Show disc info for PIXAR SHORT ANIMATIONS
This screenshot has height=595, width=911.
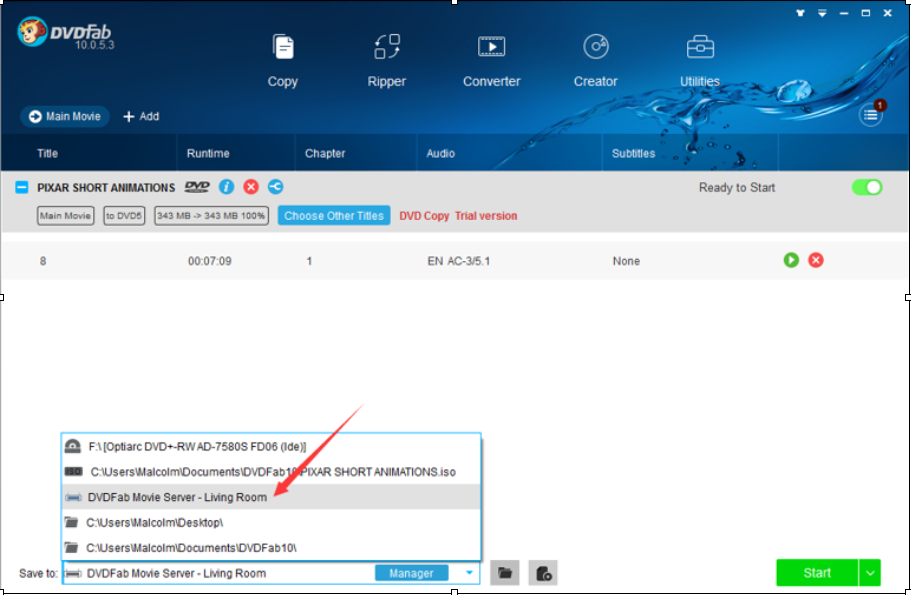pos(226,187)
